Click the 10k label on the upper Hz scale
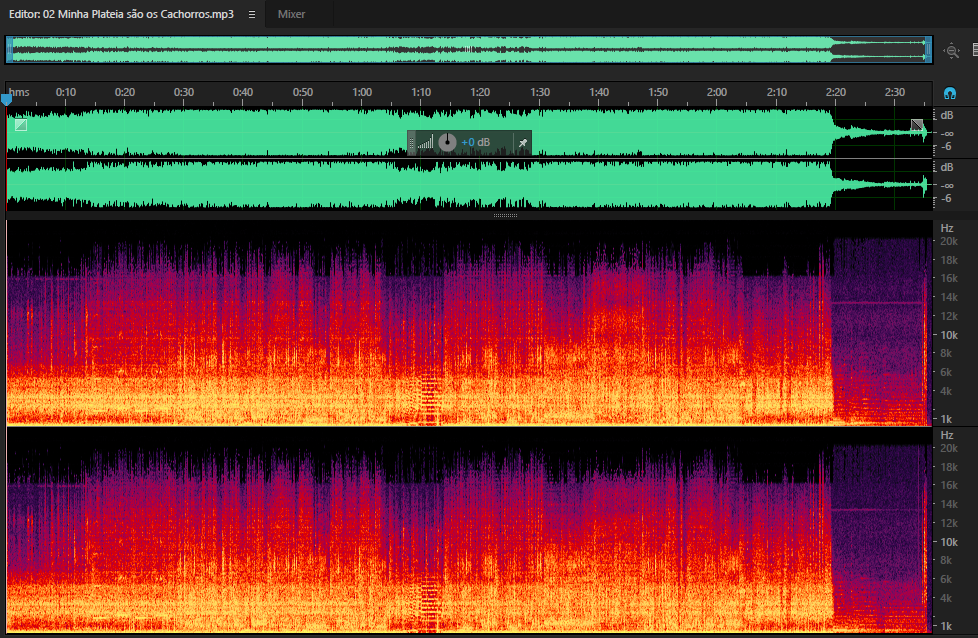Image resolution: width=978 pixels, height=638 pixels. pos(949,335)
